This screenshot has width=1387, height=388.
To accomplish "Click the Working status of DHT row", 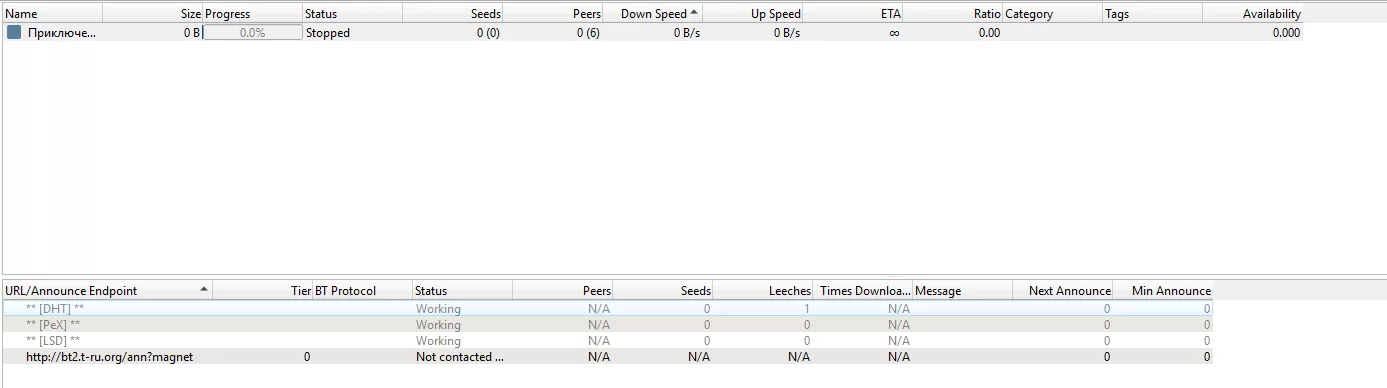I will click(438, 309).
